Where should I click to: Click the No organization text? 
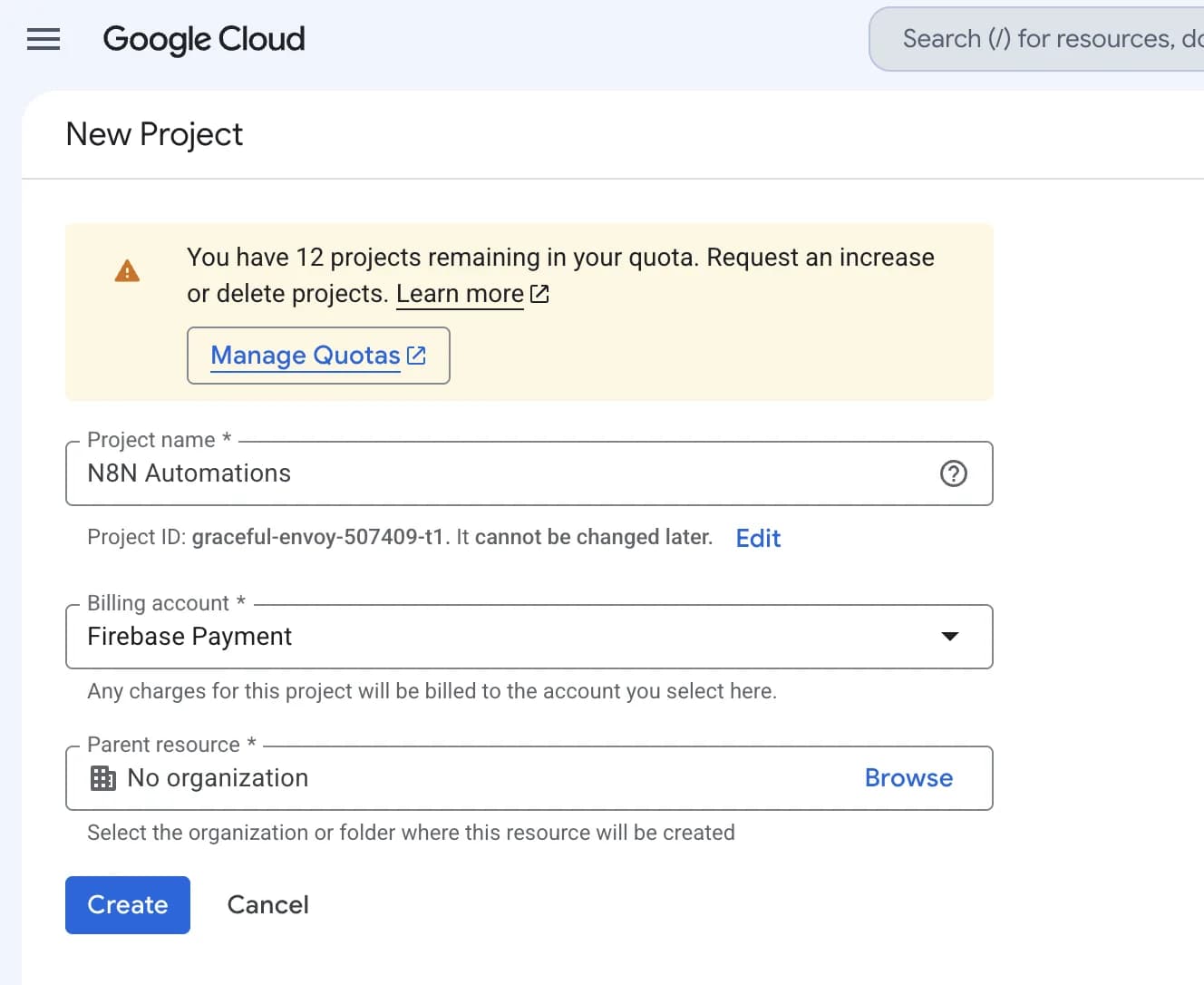pos(218,778)
